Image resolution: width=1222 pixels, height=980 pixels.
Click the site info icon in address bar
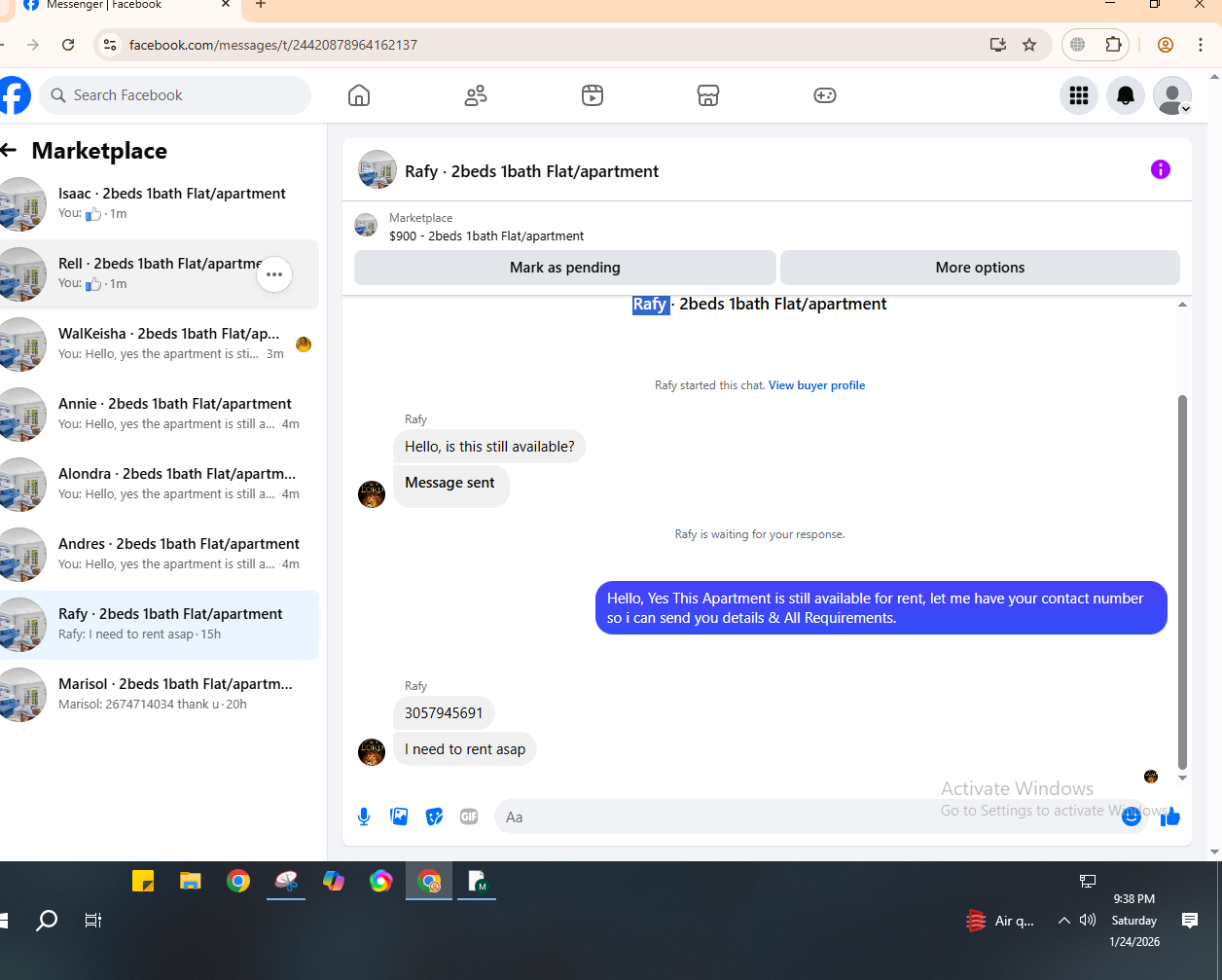tap(110, 45)
